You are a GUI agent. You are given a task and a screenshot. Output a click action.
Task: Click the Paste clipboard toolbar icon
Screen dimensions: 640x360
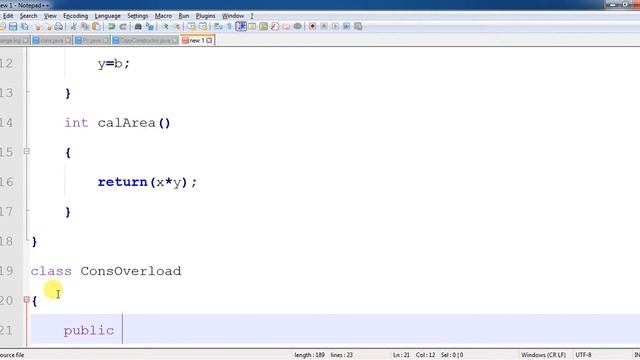click(96, 27)
